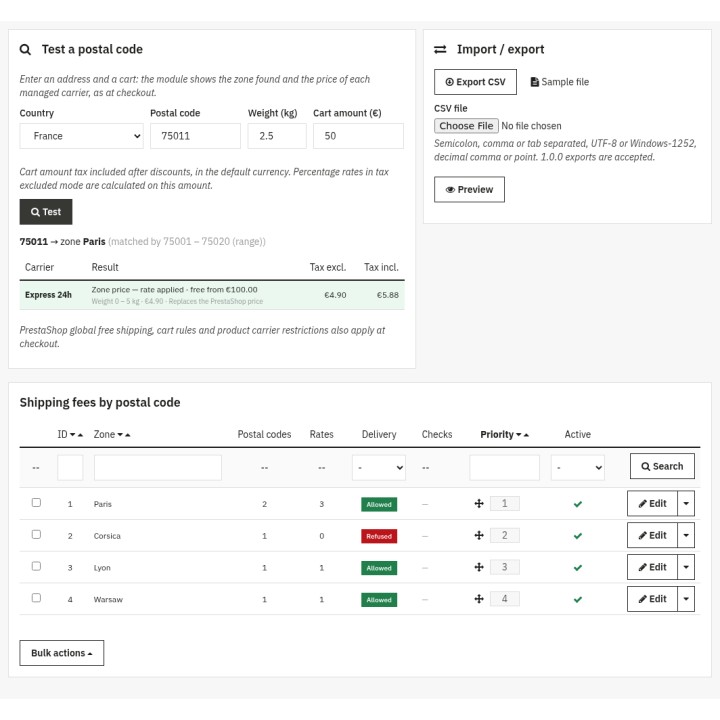Click the Postal code input field
This screenshot has height=720, width=720.
pyautogui.click(x=195, y=136)
